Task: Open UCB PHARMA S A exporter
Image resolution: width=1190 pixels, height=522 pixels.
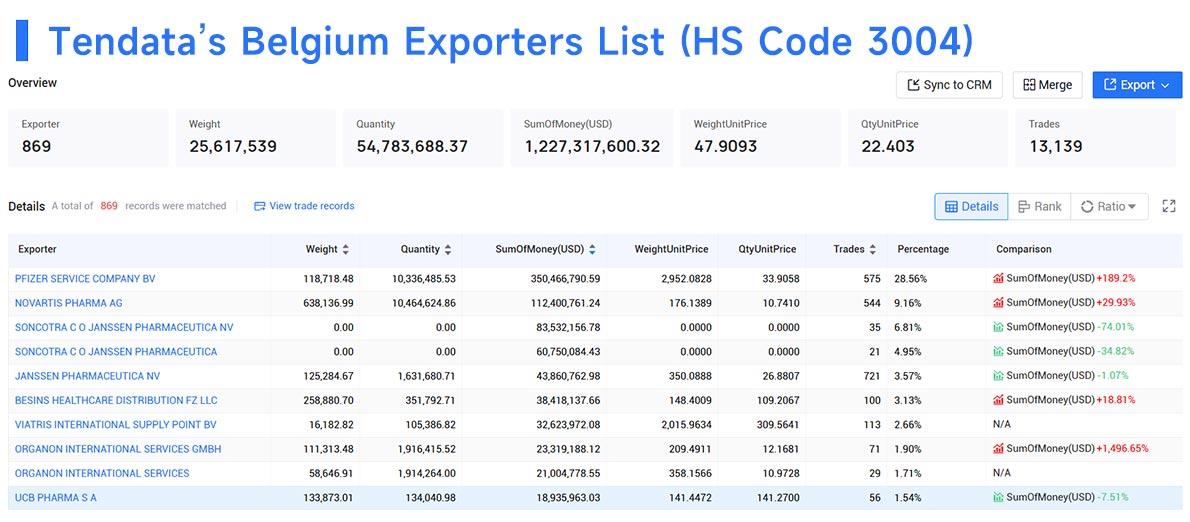Action: coord(55,497)
